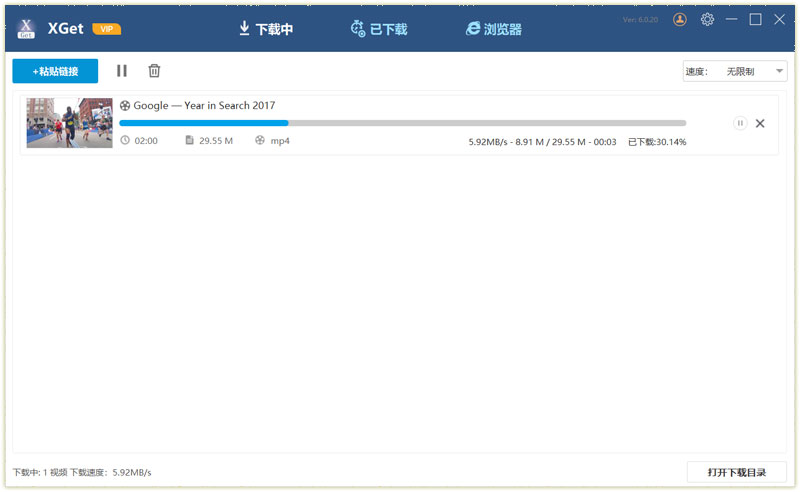The height and width of the screenshot is (492, 800).
Task: Click the file size document icon
Action: [x=189, y=141]
